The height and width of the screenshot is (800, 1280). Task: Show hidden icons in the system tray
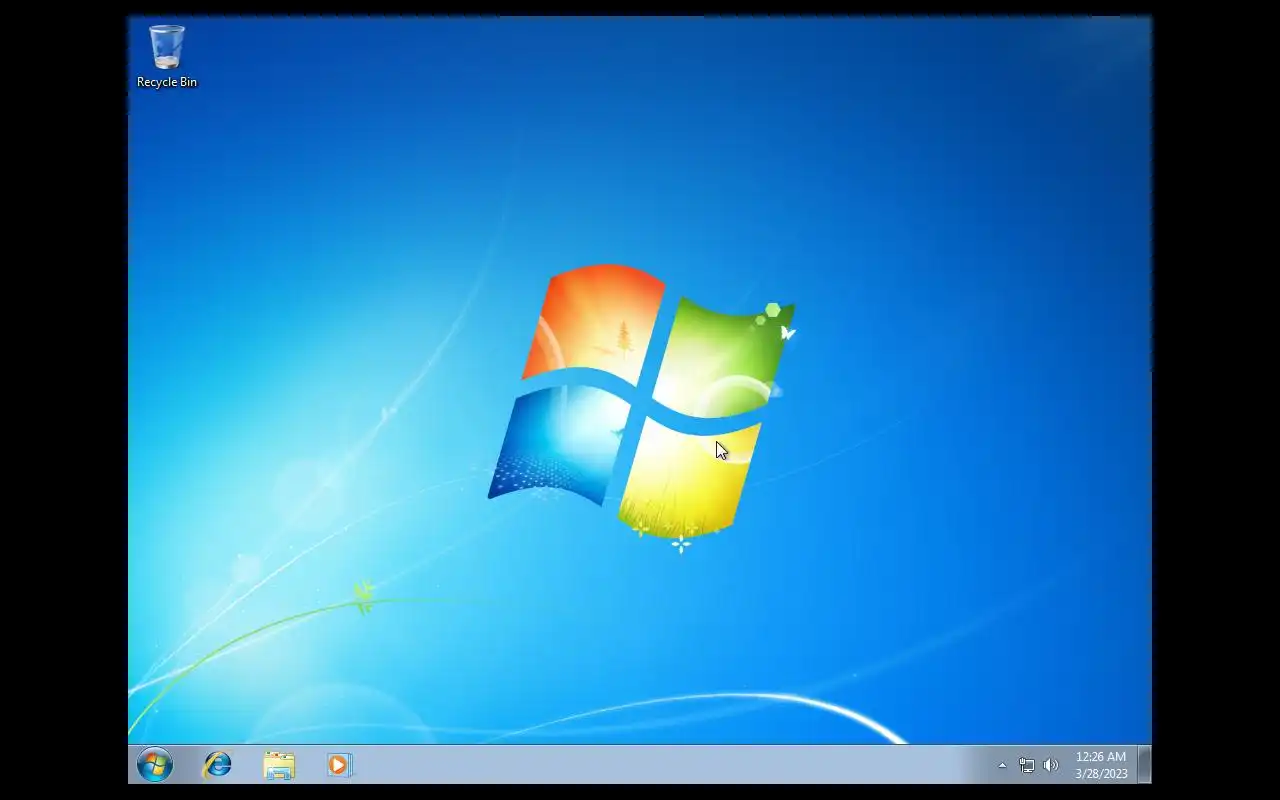point(1002,766)
